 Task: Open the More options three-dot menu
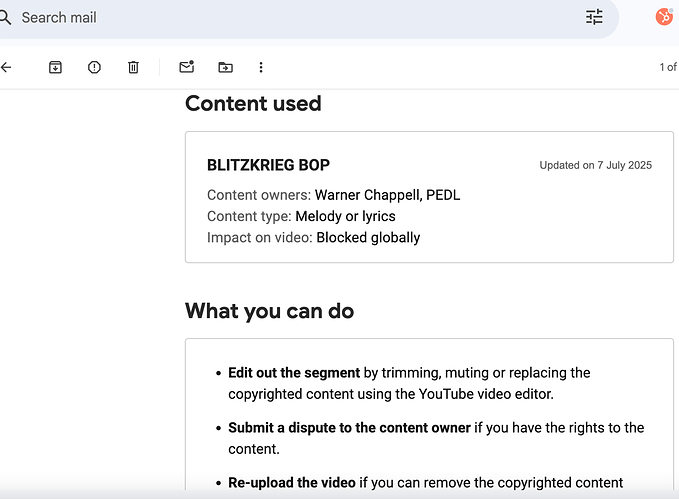coord(261,67)
